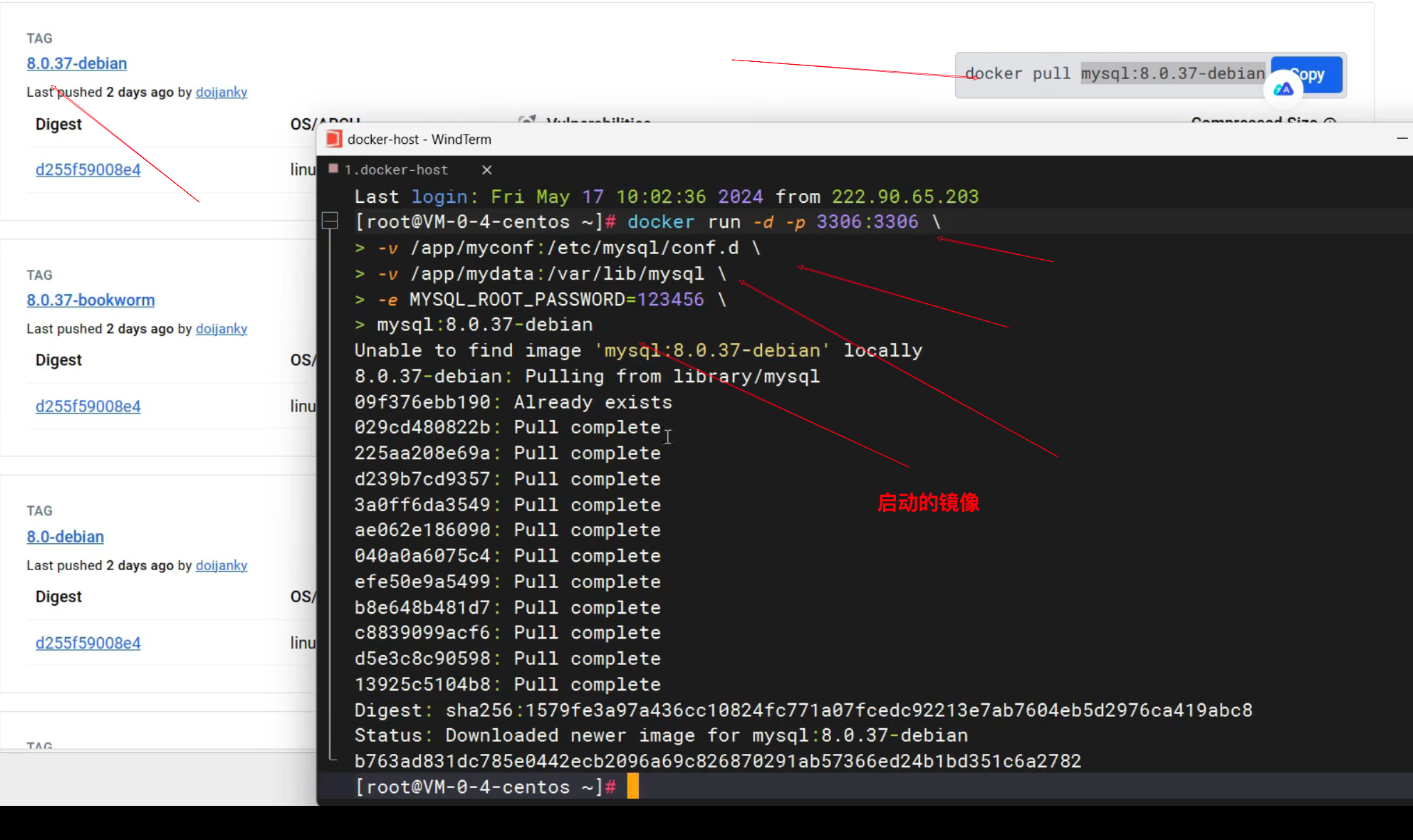1413x840 pixels.
Task: Minimize the WindTerm window
Action: click(x=1402, y=138)
